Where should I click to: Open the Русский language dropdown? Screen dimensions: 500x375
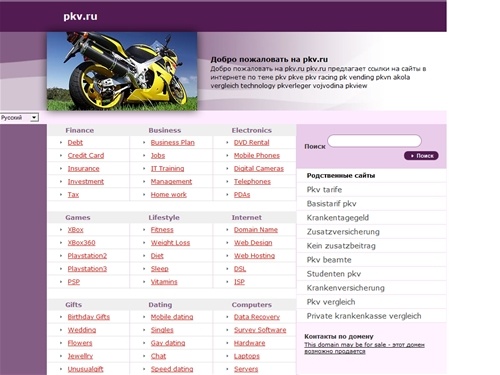click(x=19, y=117)
